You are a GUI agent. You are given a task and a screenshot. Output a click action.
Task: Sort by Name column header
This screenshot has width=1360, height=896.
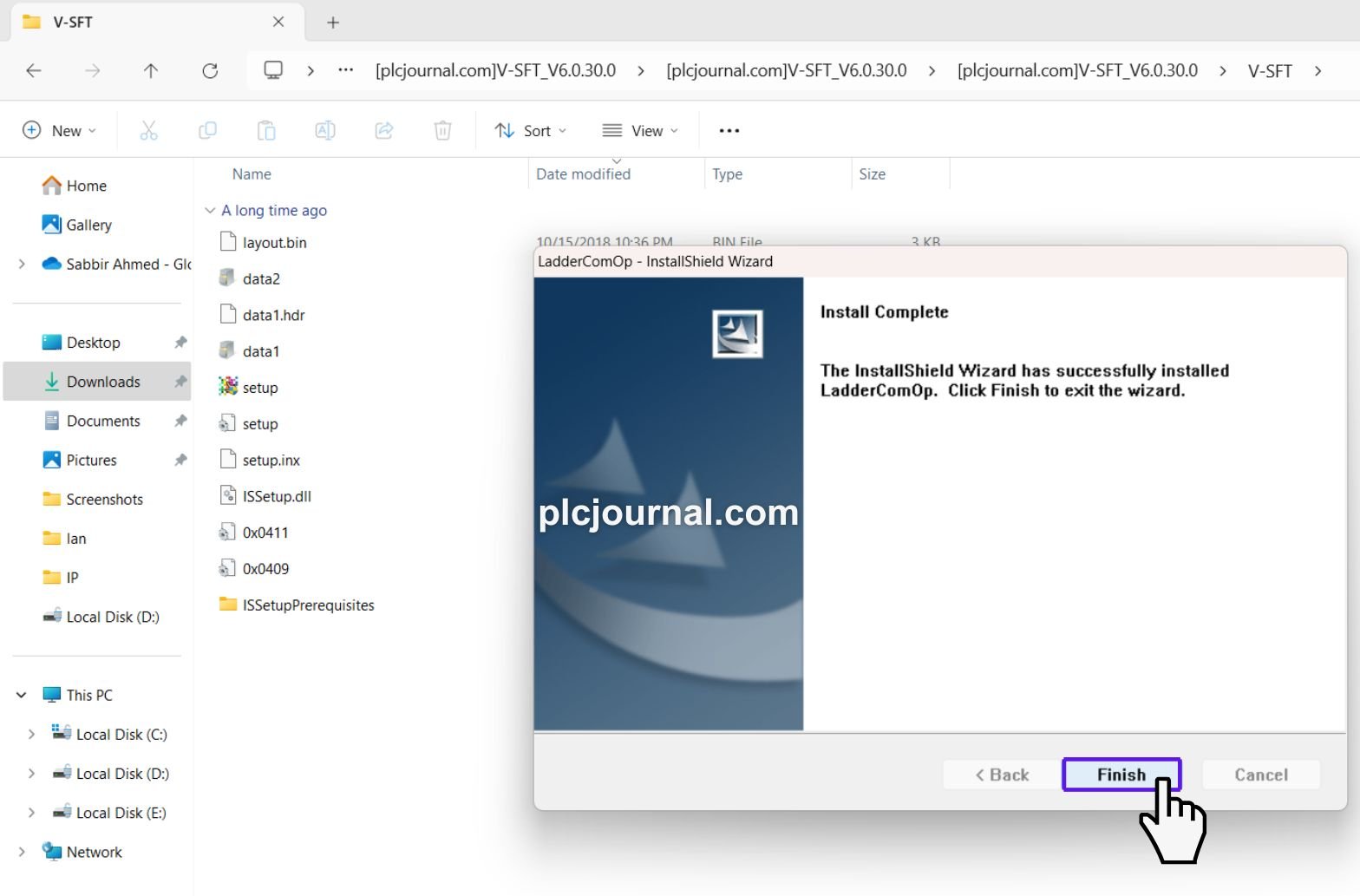click(x=252, y=174)
